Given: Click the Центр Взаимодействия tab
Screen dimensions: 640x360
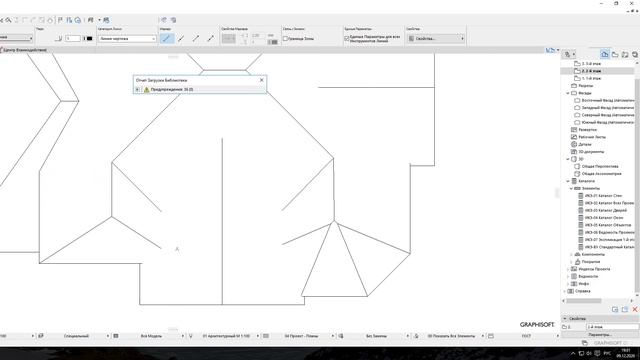Looking at the screenshot, I should 24,50.
